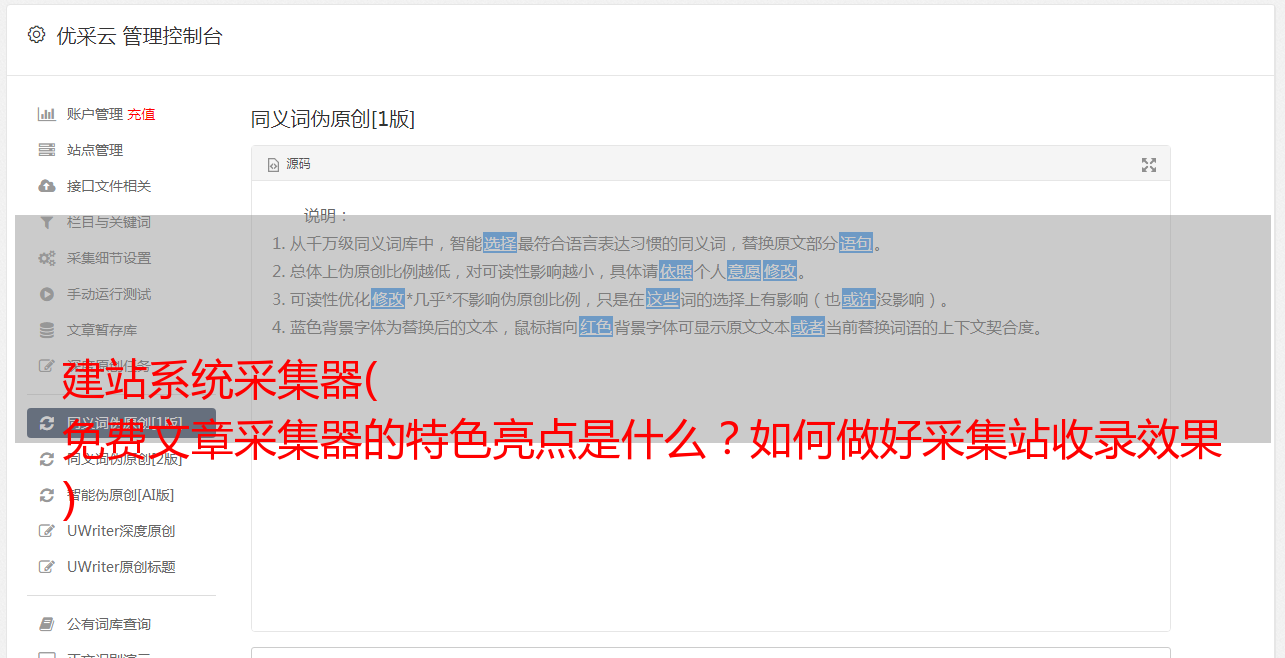Image resolution: width=1285 pixels, height=658 pixels.
Task: Click the gear icon beside 优采云 管理控制台
Action: coord(37,35)
